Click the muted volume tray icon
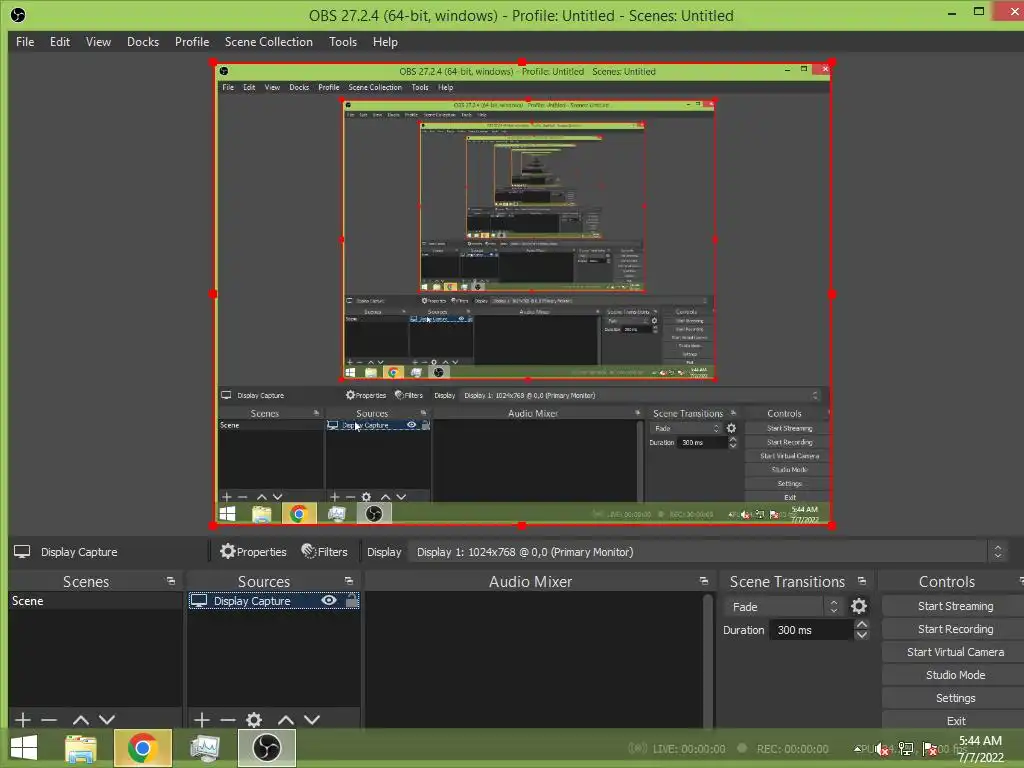This screenshot has width=1024, height=768. click(883, 749)
